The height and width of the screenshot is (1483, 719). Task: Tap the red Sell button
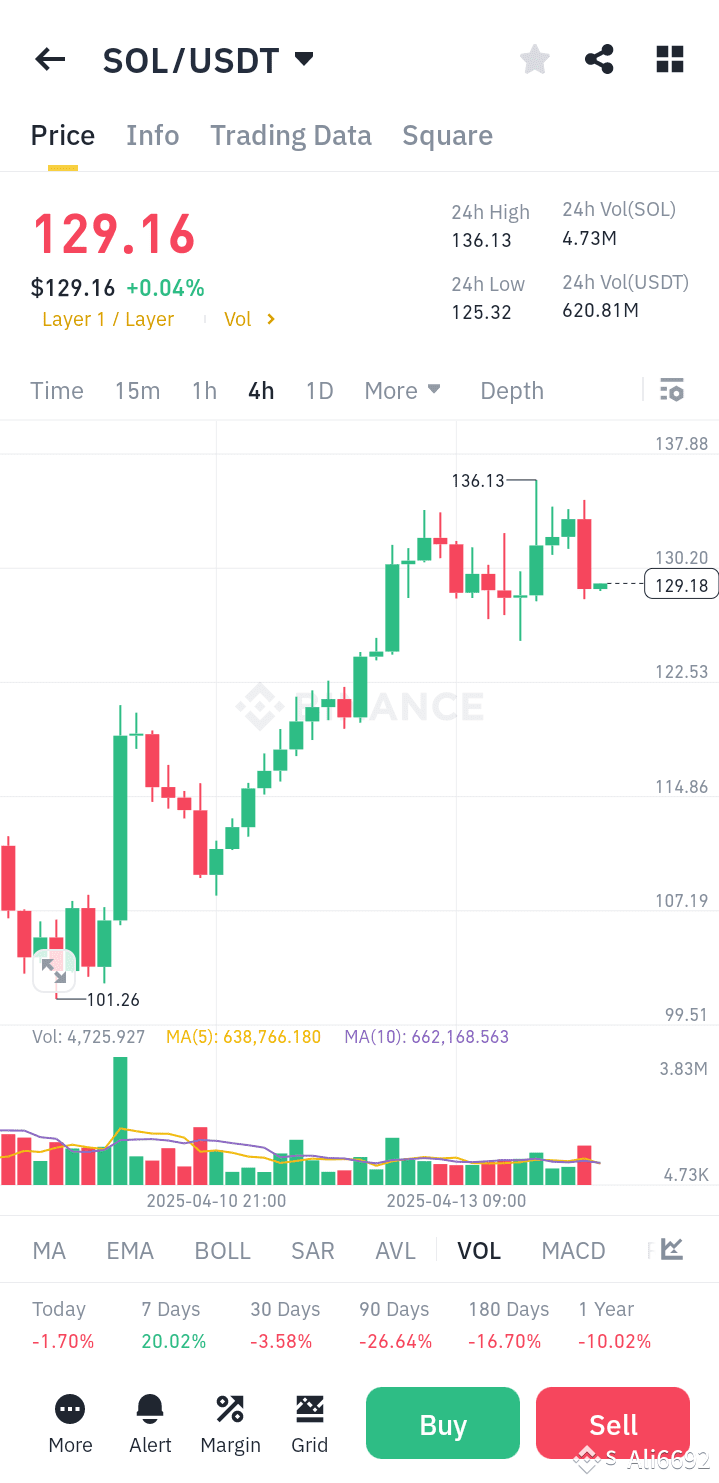click(x=612, y=1423)
